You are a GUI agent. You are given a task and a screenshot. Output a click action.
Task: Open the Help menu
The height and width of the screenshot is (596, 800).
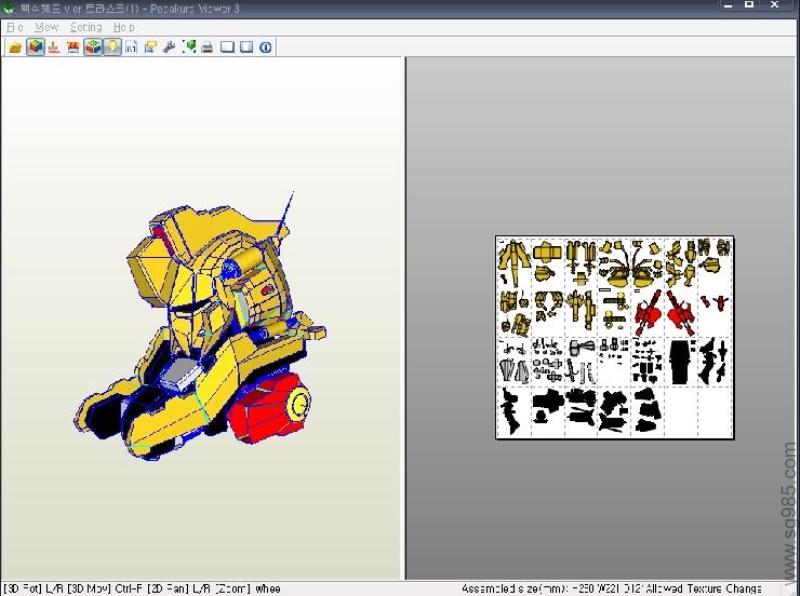pos(123,27)
